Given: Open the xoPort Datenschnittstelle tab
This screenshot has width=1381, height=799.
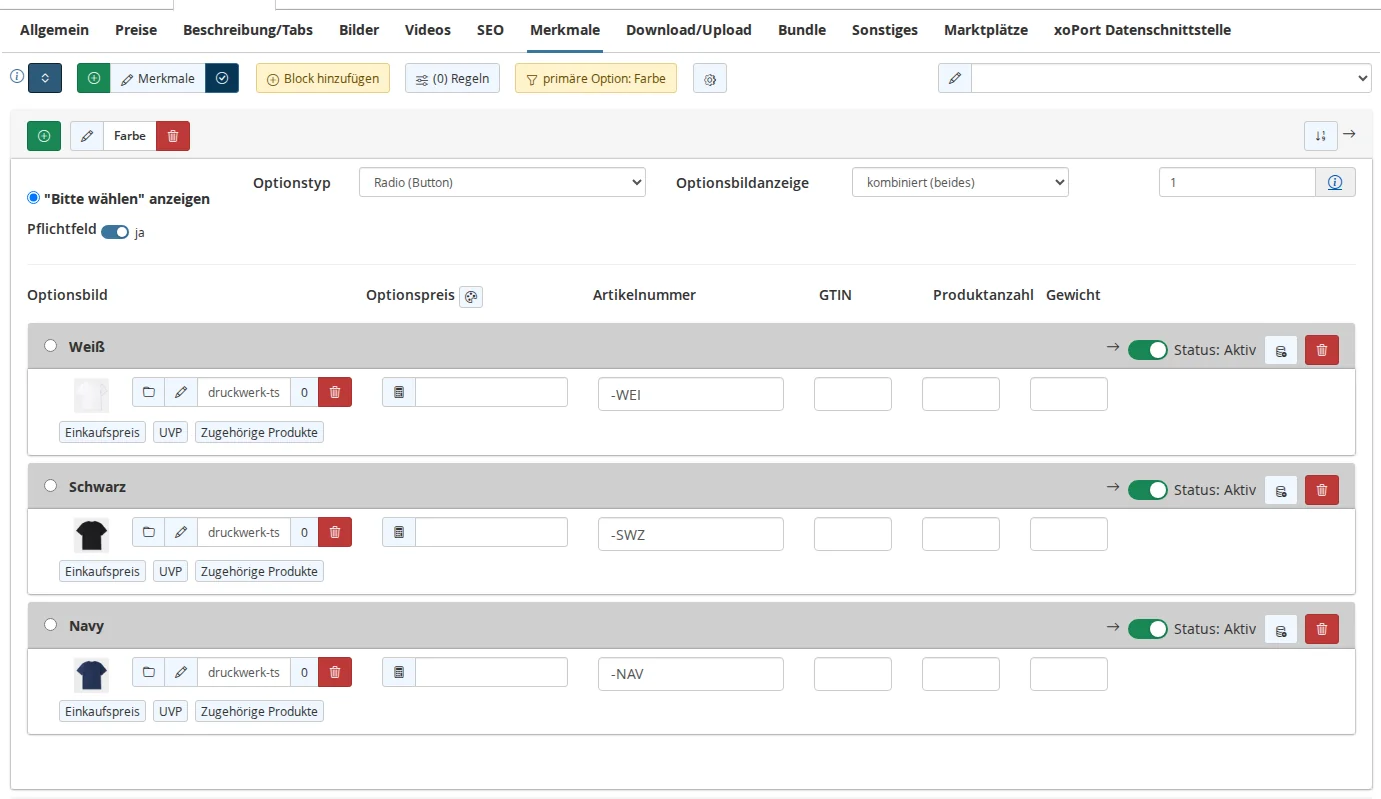Looking at the screenshot, I should (x=1142, y=30).
